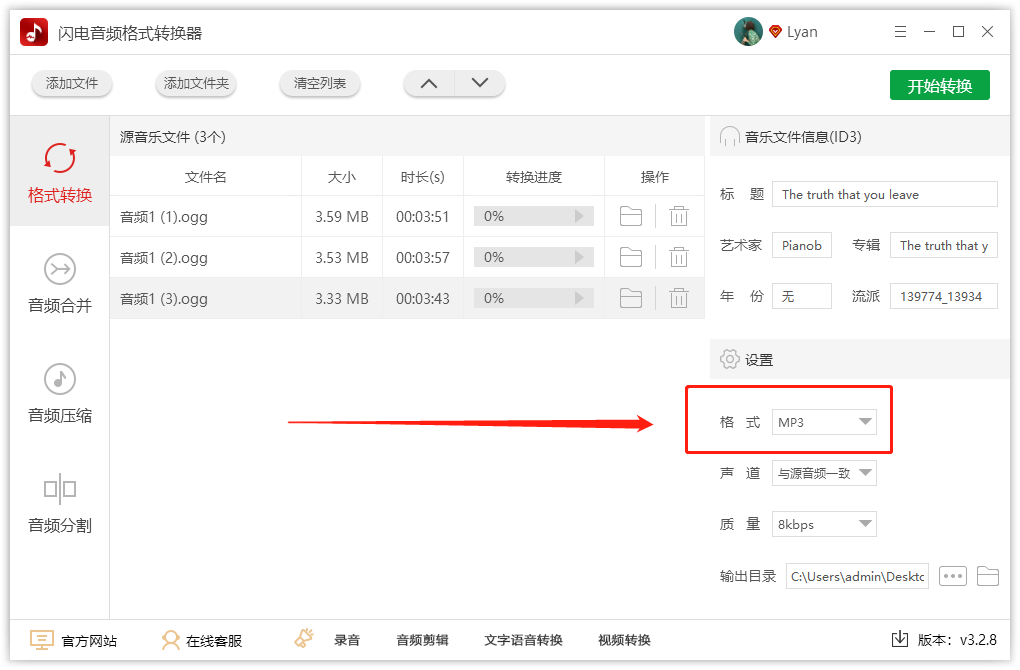
Task: Switch to 音频合并 audio merge
Action: (x=60, y=283)
